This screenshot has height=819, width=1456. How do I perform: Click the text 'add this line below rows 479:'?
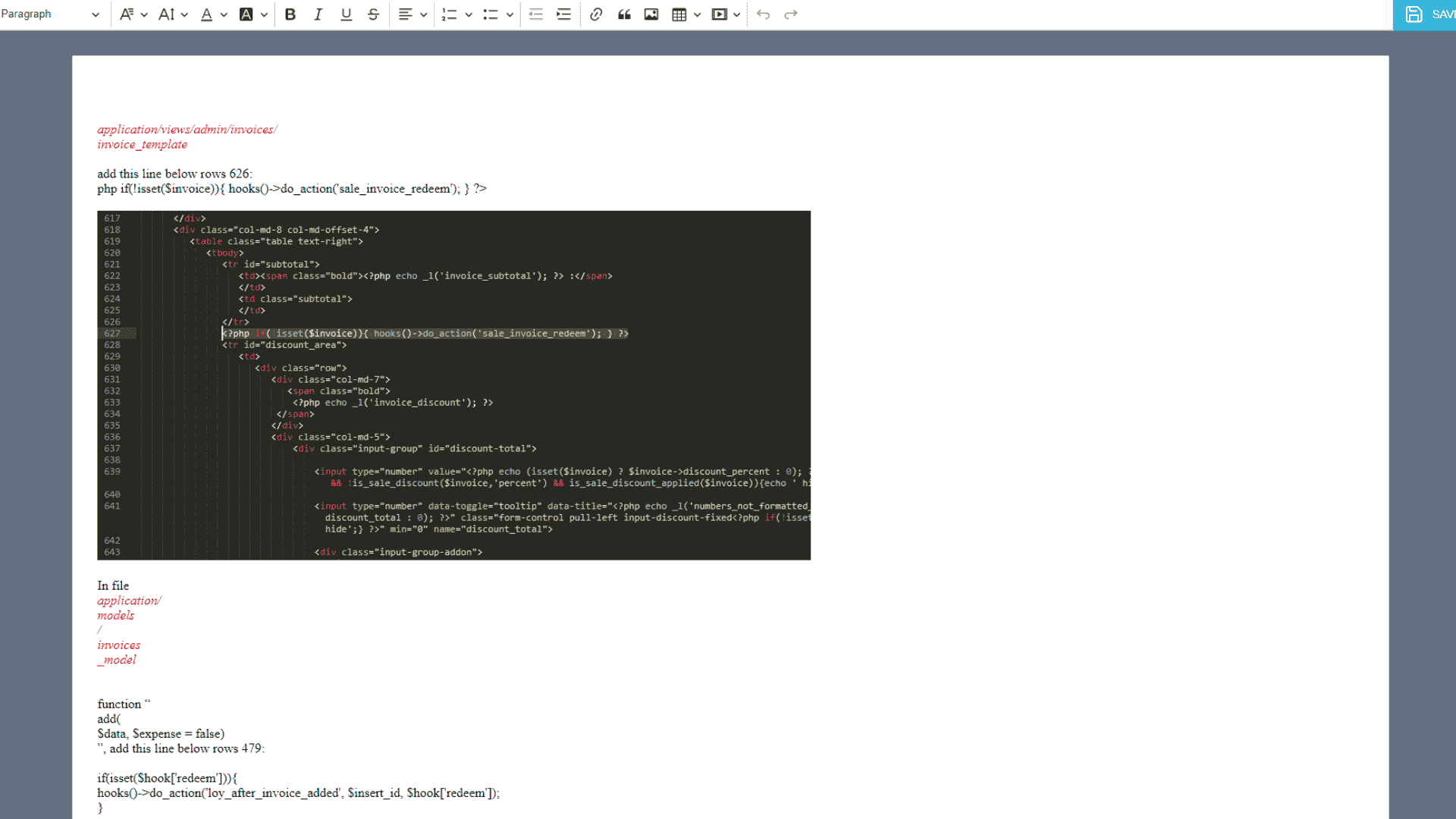[187, 748]
